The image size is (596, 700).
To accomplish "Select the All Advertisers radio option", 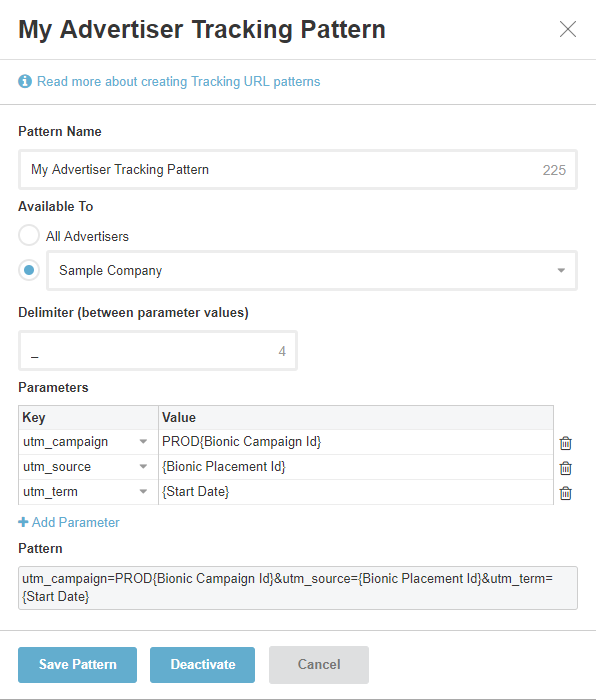I will click(x=29, y=235).
